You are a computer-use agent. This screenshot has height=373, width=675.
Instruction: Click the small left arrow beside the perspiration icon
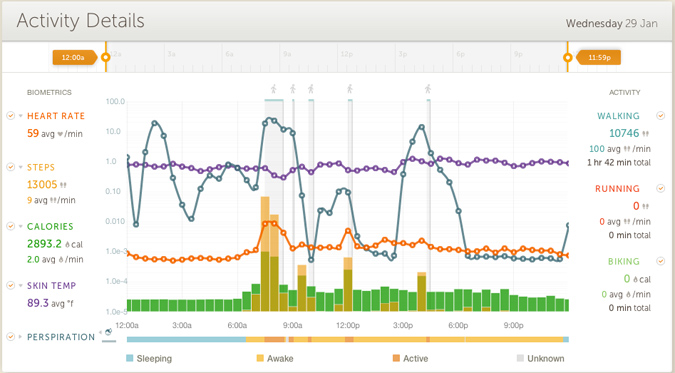tap(101, 332)
